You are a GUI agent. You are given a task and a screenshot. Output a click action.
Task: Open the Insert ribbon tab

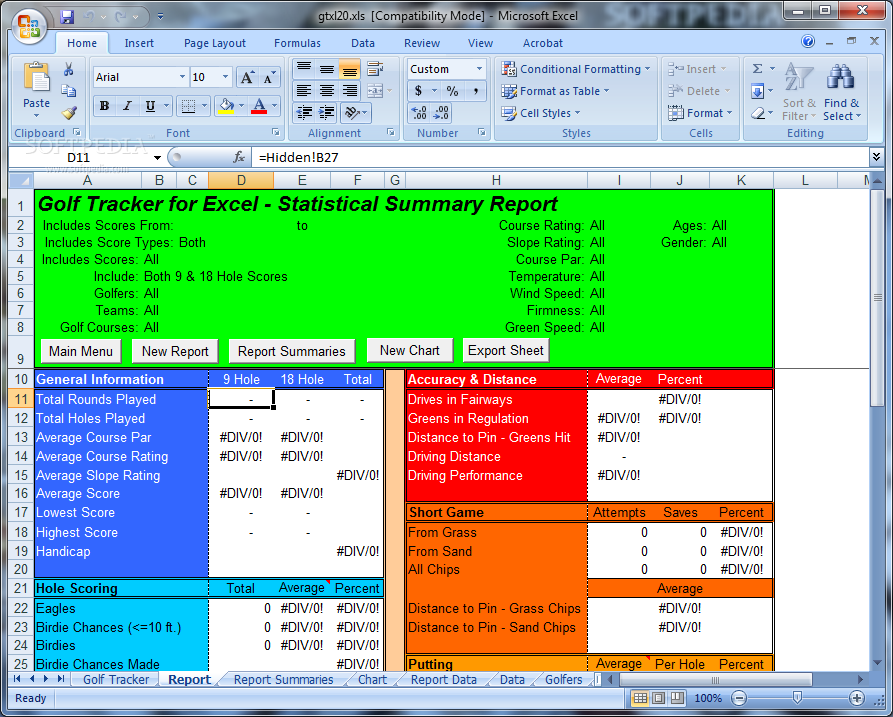(x=139, y=43)
